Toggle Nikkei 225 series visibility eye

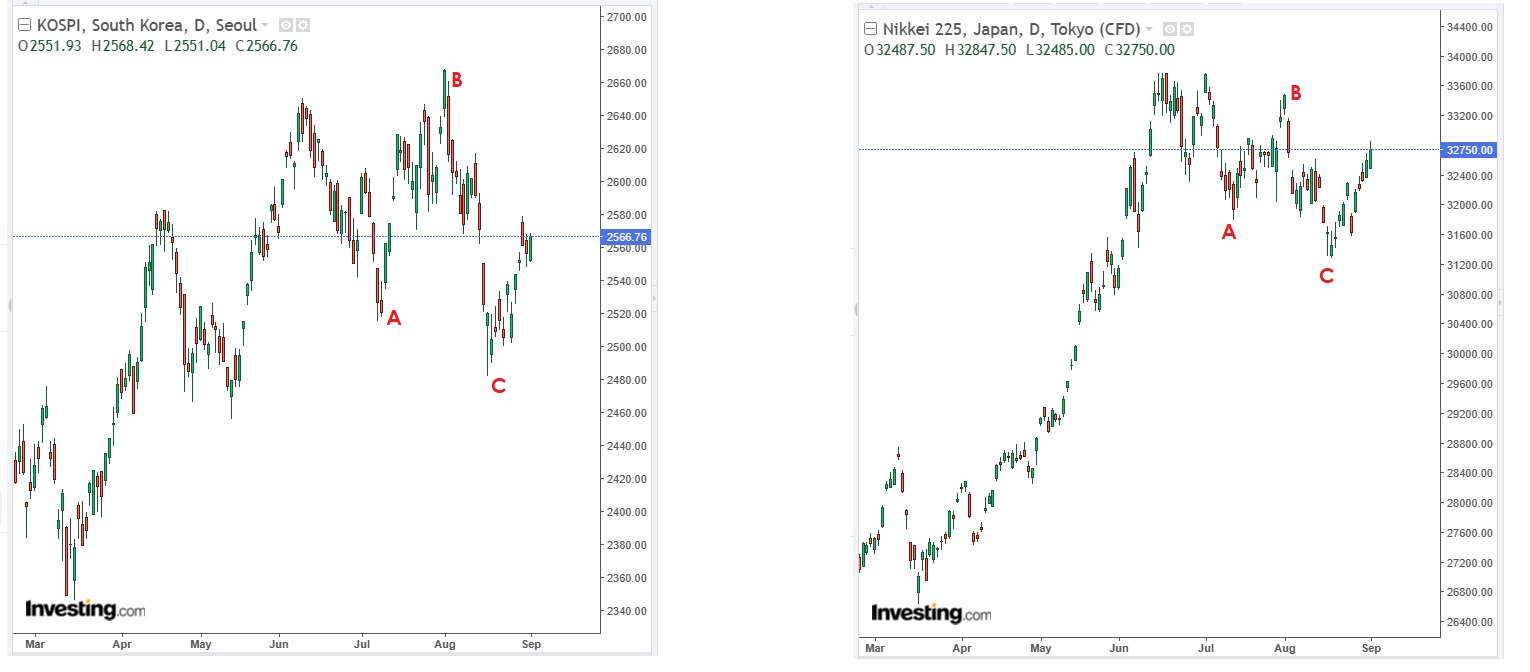pos(1170,29)
